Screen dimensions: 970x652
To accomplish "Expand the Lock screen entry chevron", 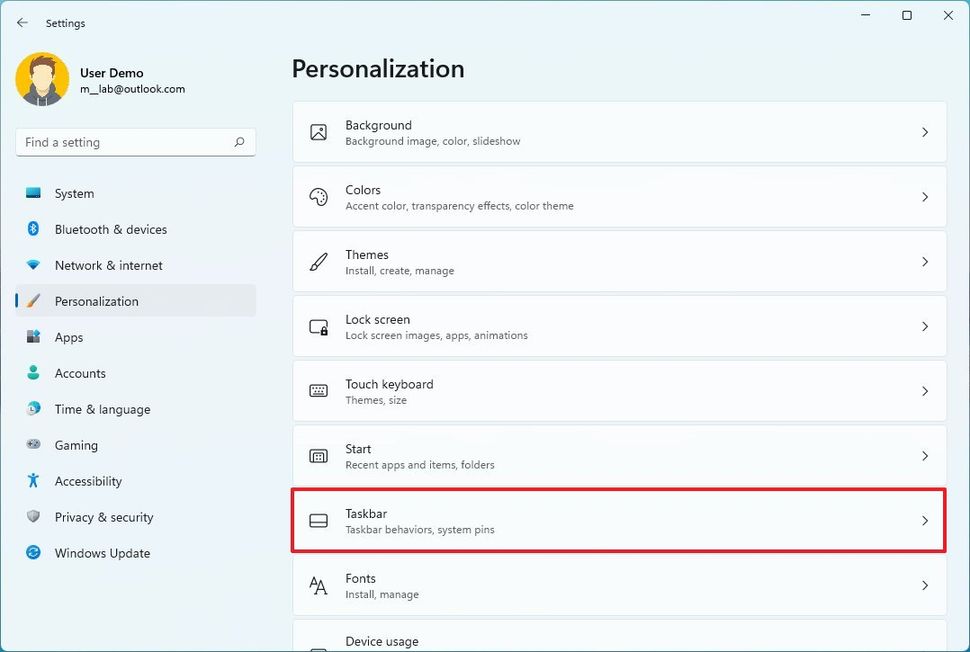I will tap(924, 326).
